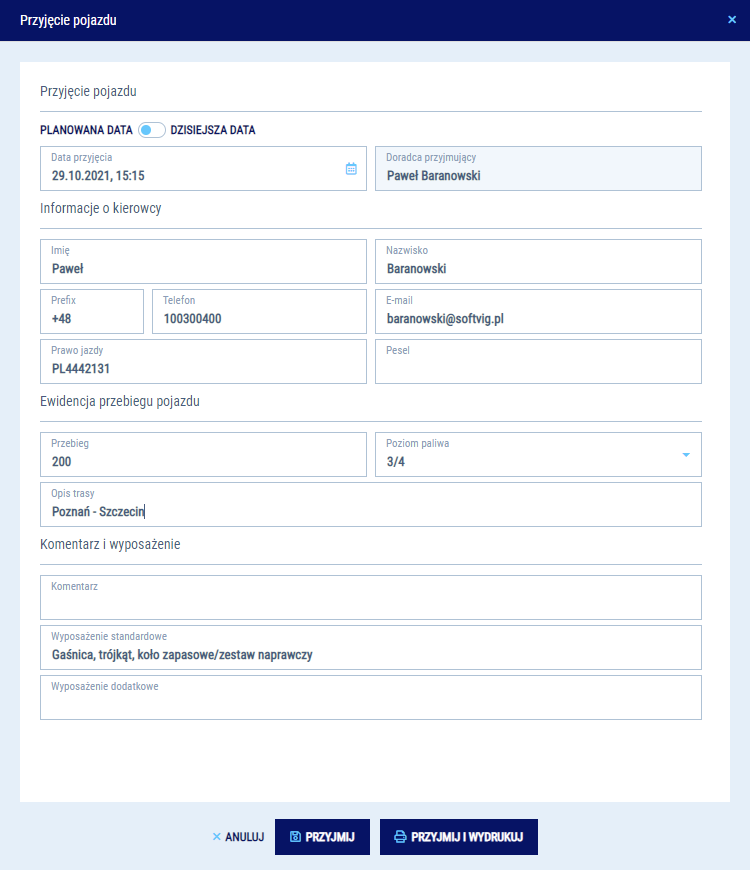This screenshot has width=750, height=870.
Task: Click the Data przyjęcia date field
Action: tap(190, 169)
